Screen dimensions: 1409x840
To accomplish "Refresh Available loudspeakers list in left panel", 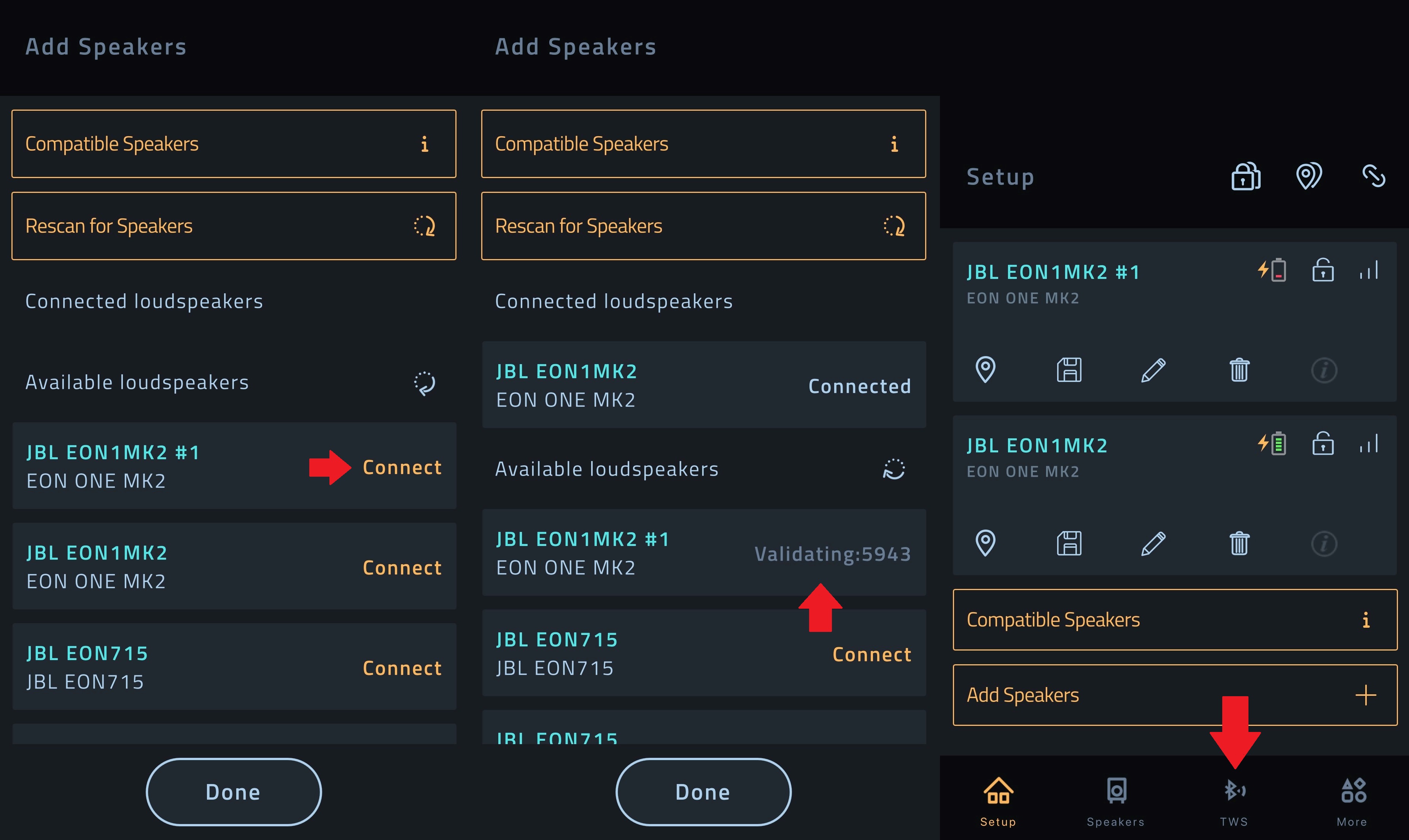I will [425, 383].
